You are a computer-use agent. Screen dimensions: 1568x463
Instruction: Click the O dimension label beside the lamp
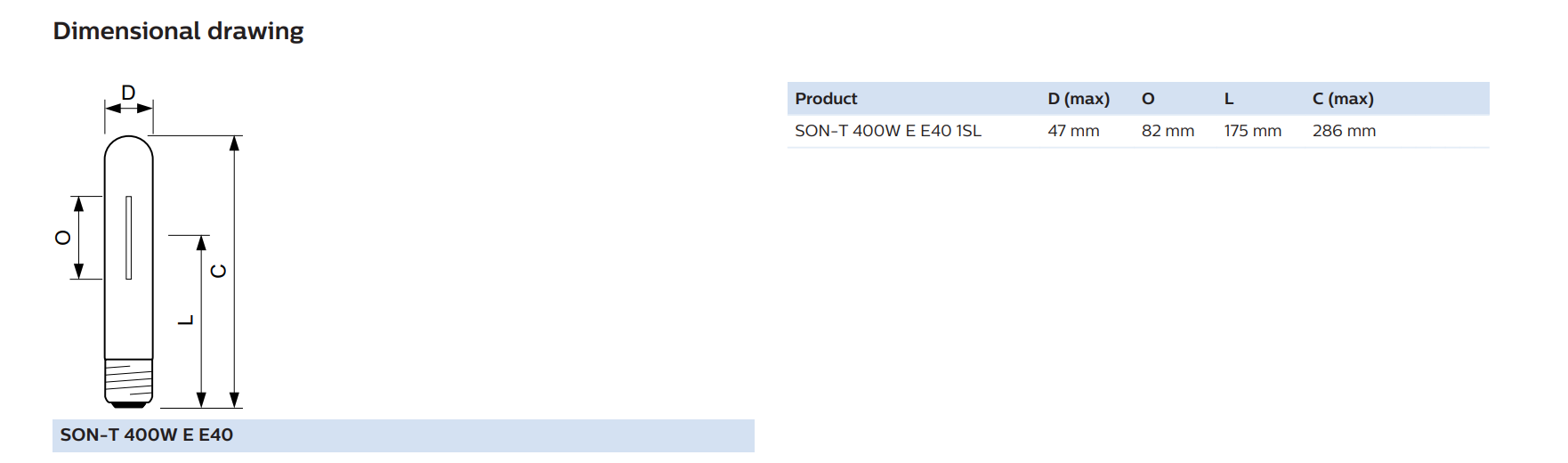click(x=63, y=238)
